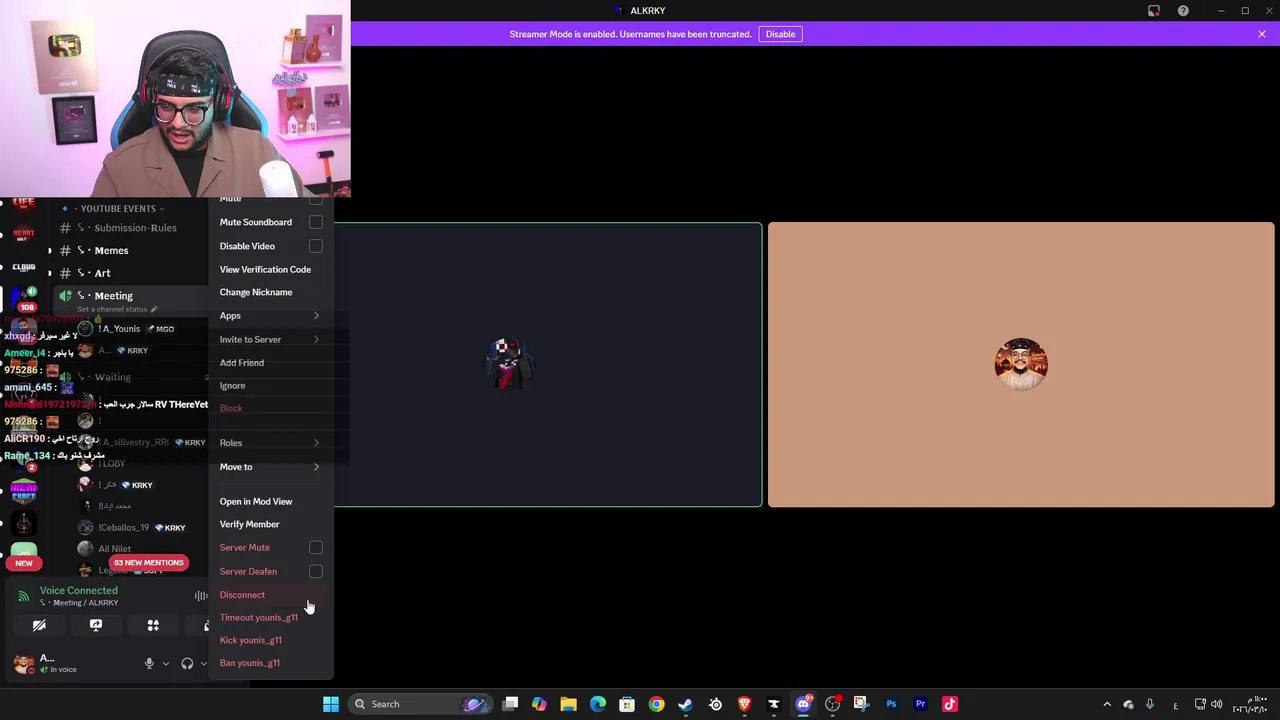
Task: Open TikTok app from taskbar
Action: tap(950, 704)
